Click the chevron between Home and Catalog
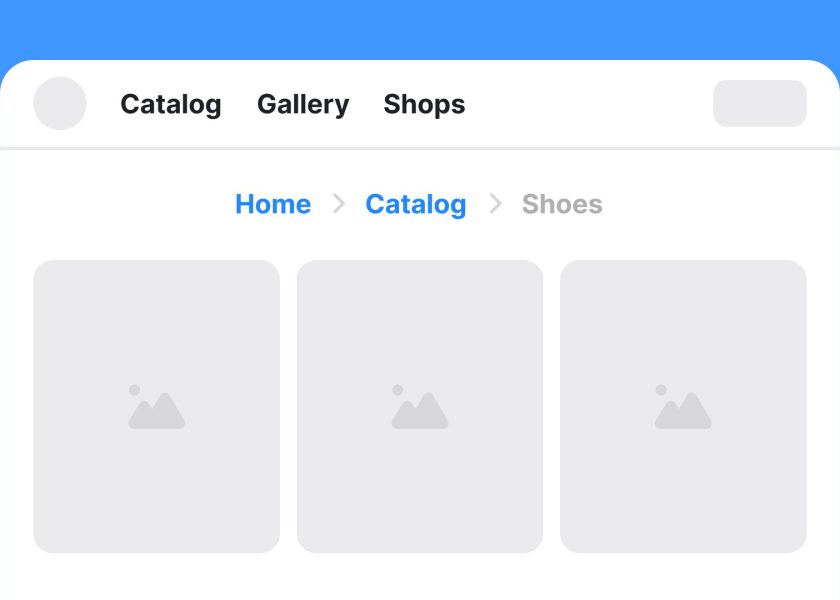 pyautogui.click(x=339, y=204)
